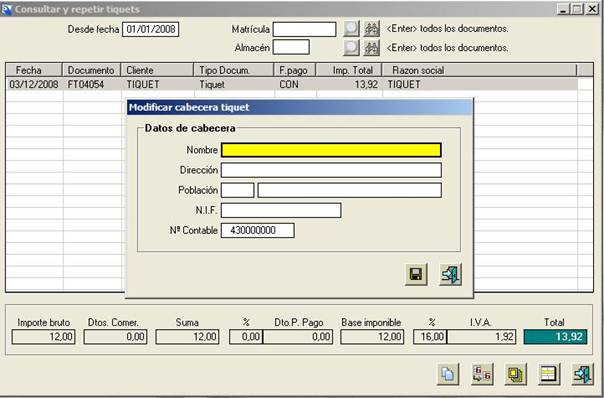Click the copy documents icon in bottom toolbar
604x398 pixels.
(x=448, y=374)
